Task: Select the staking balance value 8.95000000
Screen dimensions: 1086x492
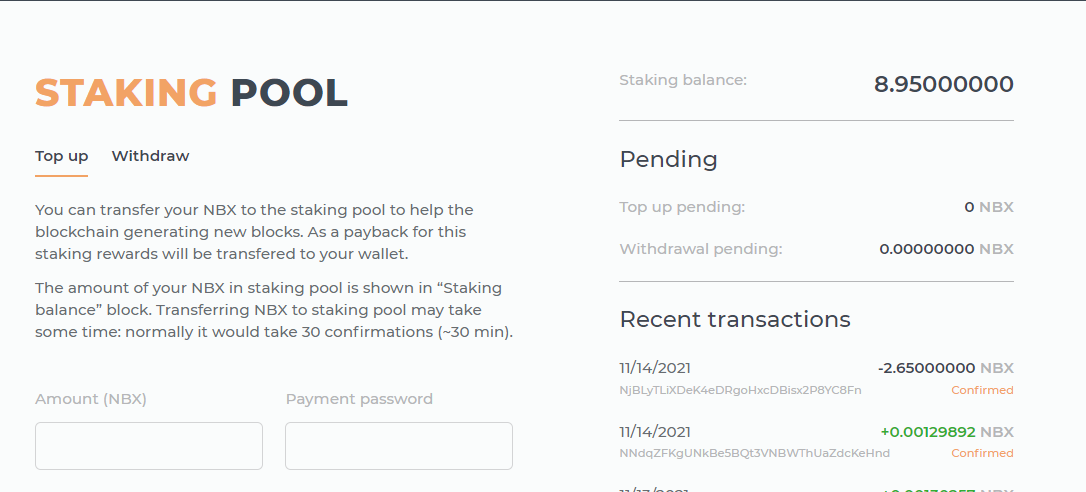Action: pyautogui.click(x=944, y=85)
